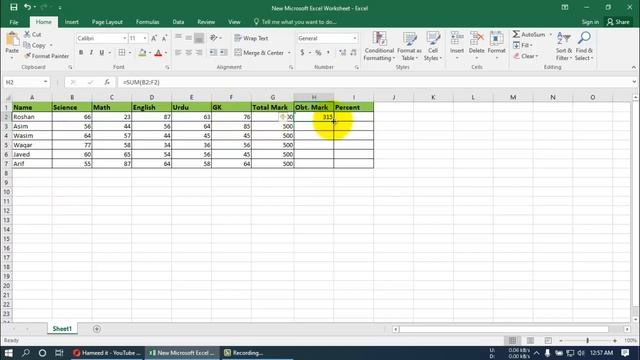Switch to the Formulas tab
The width and height of the screenshot is (640, 360).
(x=147, y=22)
